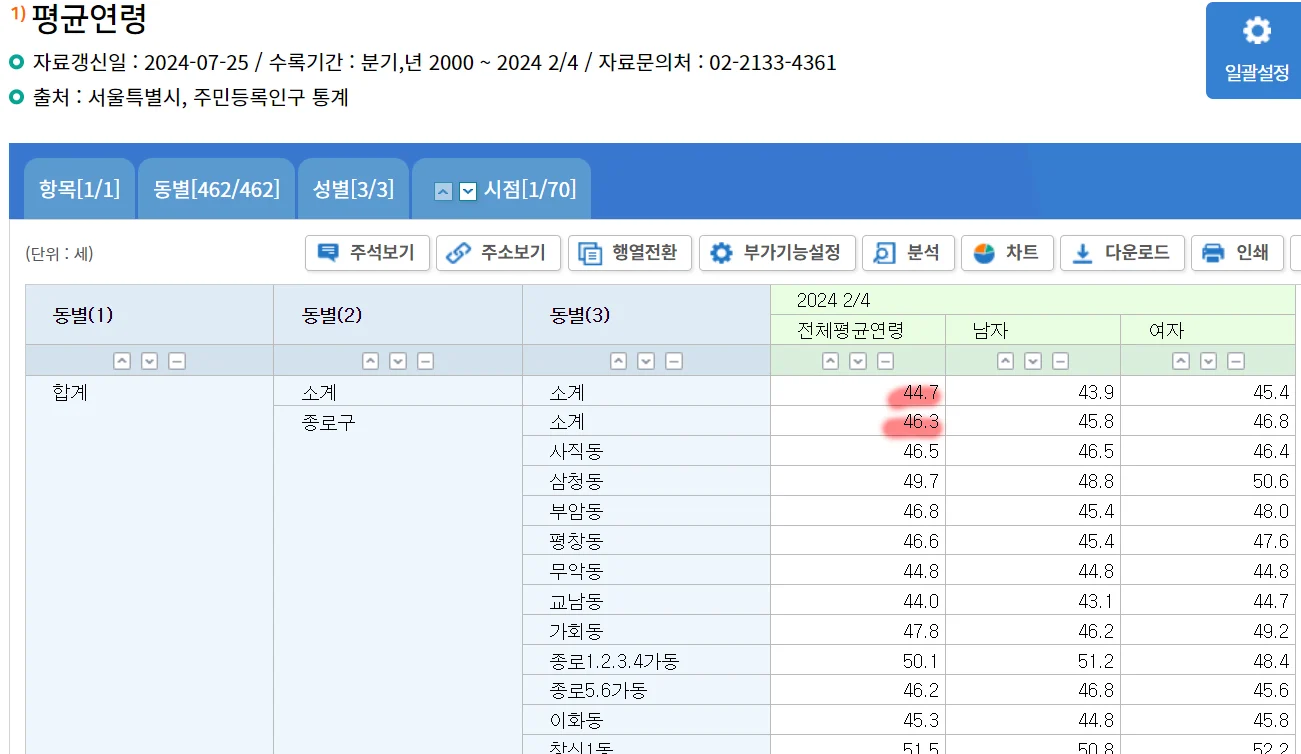Click the 다운로드 download button
Viewport: 1301px width, 754px height.
coord(1122,253)
